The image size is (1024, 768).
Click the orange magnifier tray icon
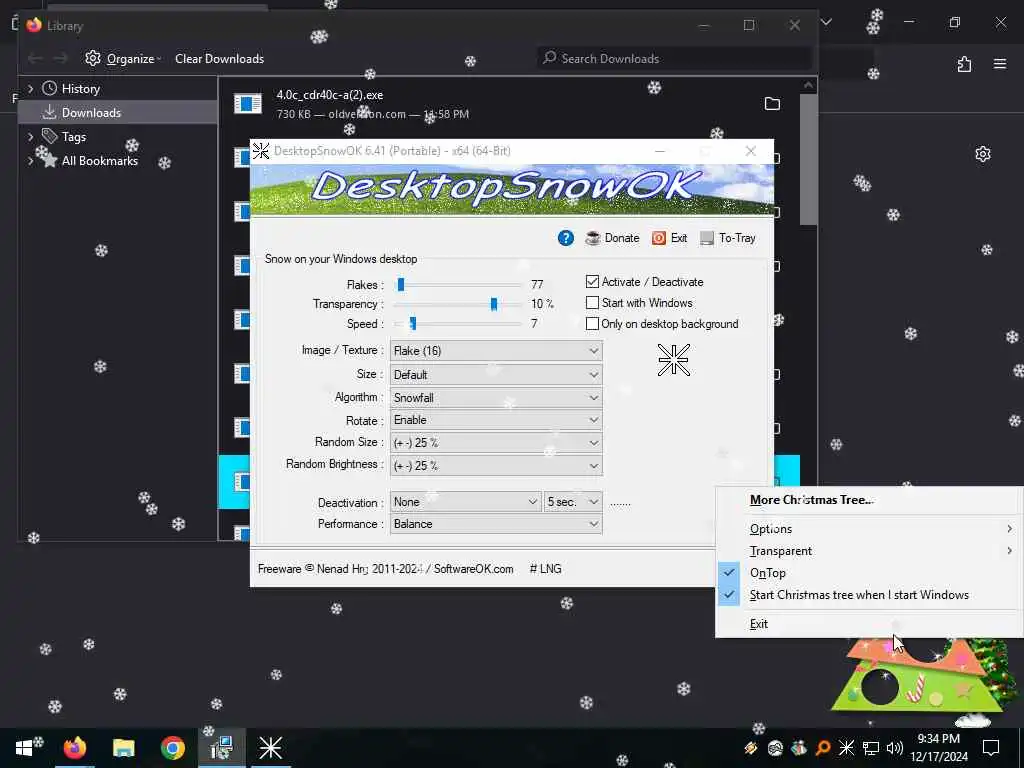pos(823,748)
